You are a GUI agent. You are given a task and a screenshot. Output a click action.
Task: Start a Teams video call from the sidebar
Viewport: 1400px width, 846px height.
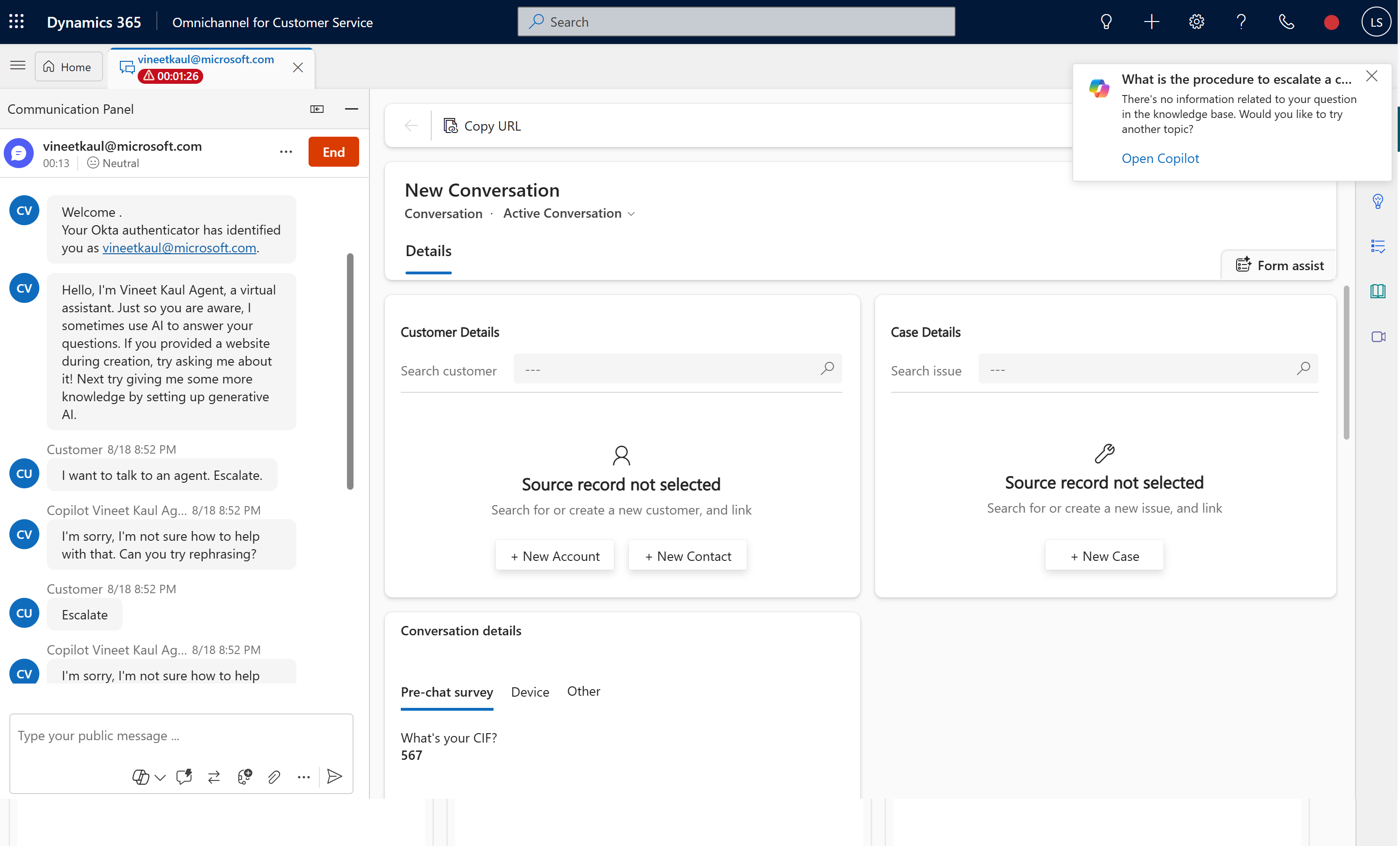pos(1378,336)
